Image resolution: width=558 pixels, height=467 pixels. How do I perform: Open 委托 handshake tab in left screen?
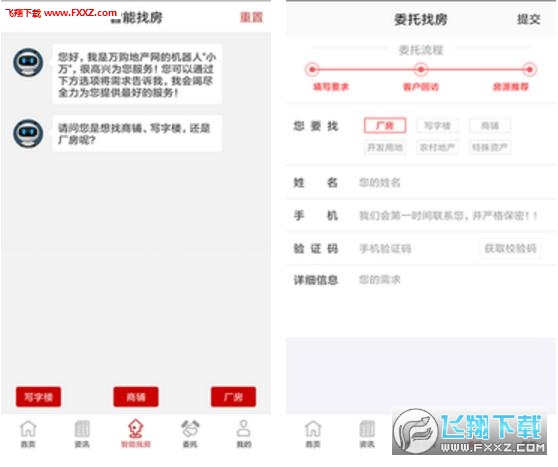(190, 434)
